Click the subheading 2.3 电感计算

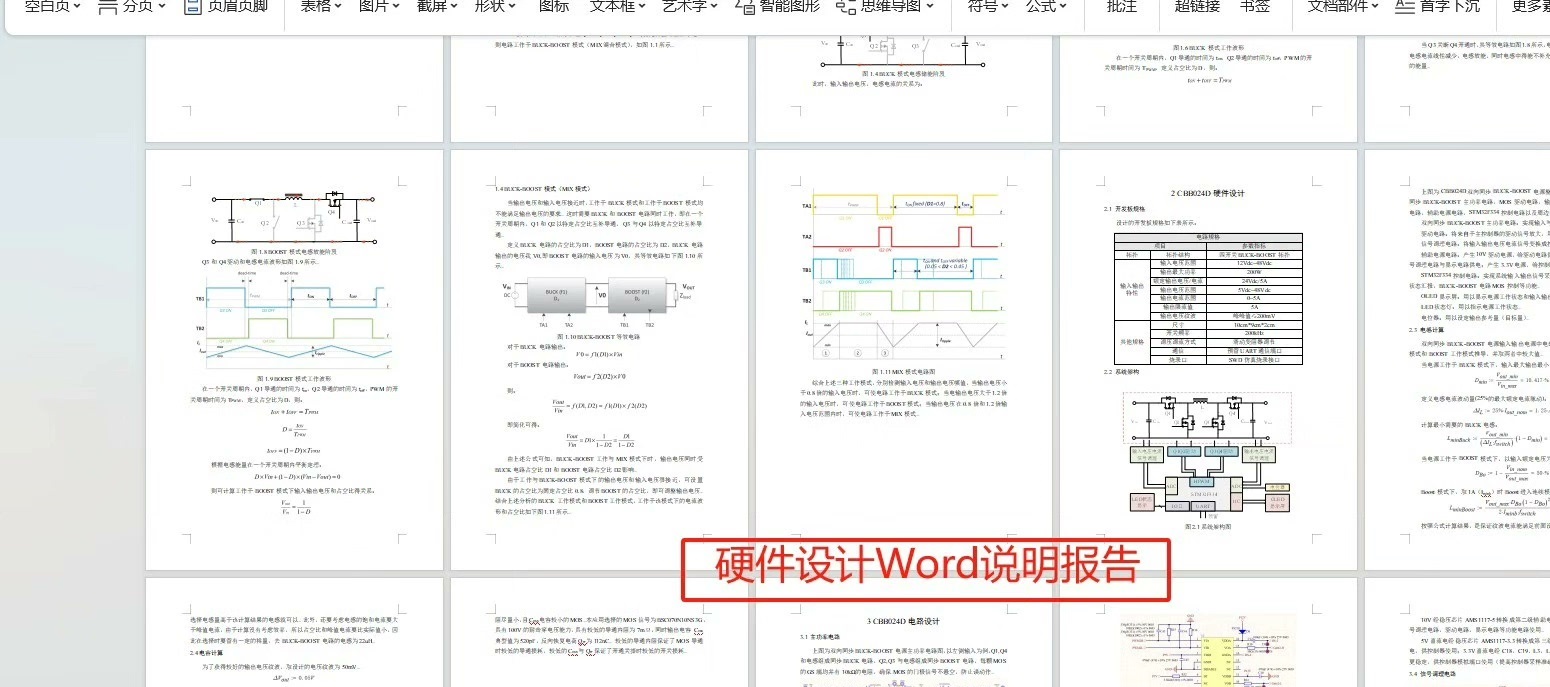[x=1427, y=329]
